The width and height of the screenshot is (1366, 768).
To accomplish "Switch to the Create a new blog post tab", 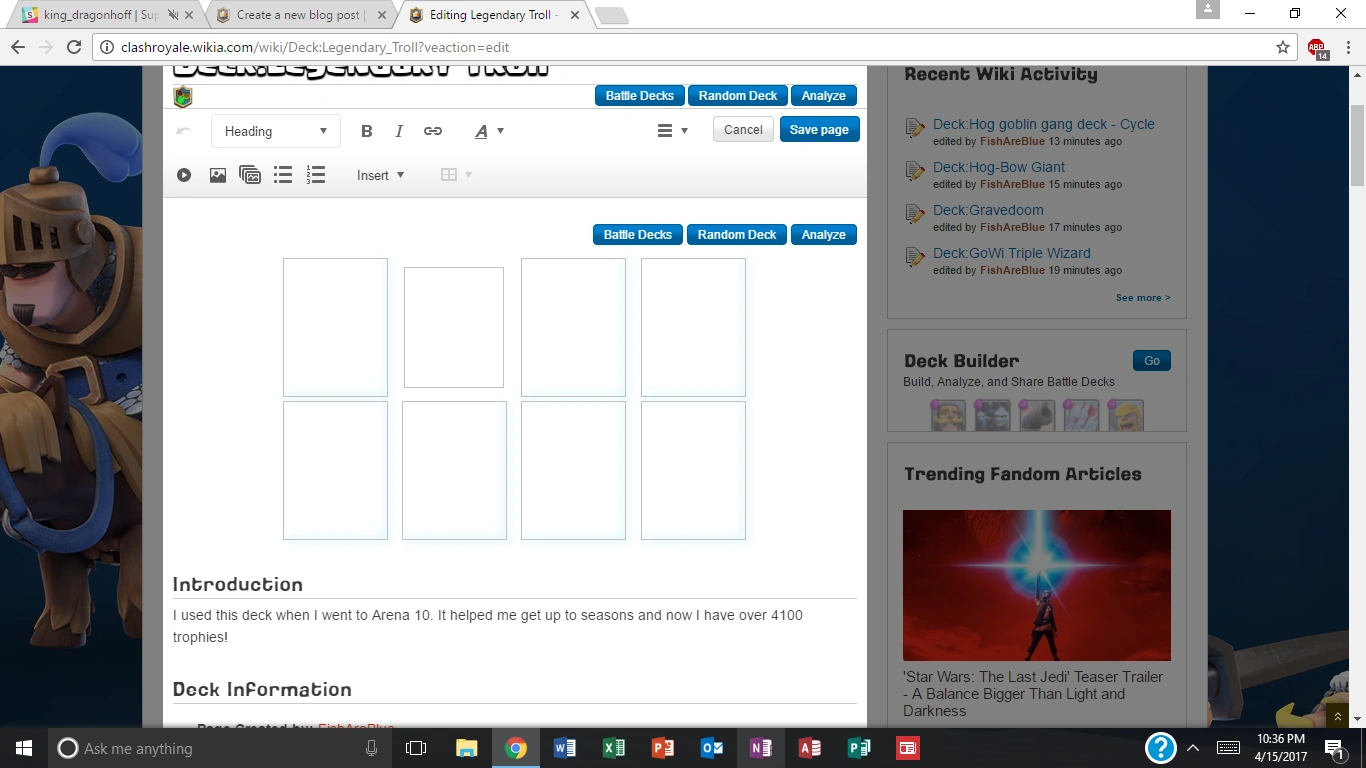I will (x=300, y=15).
